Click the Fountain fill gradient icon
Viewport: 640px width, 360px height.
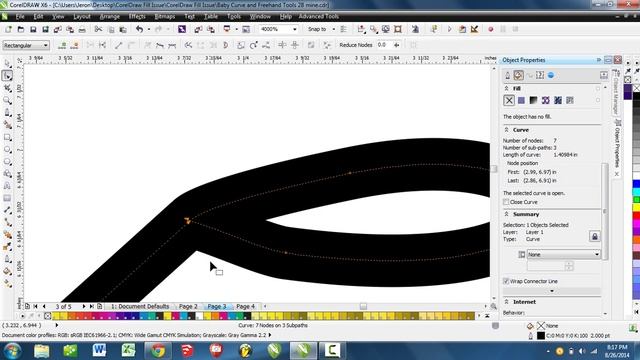533,100
